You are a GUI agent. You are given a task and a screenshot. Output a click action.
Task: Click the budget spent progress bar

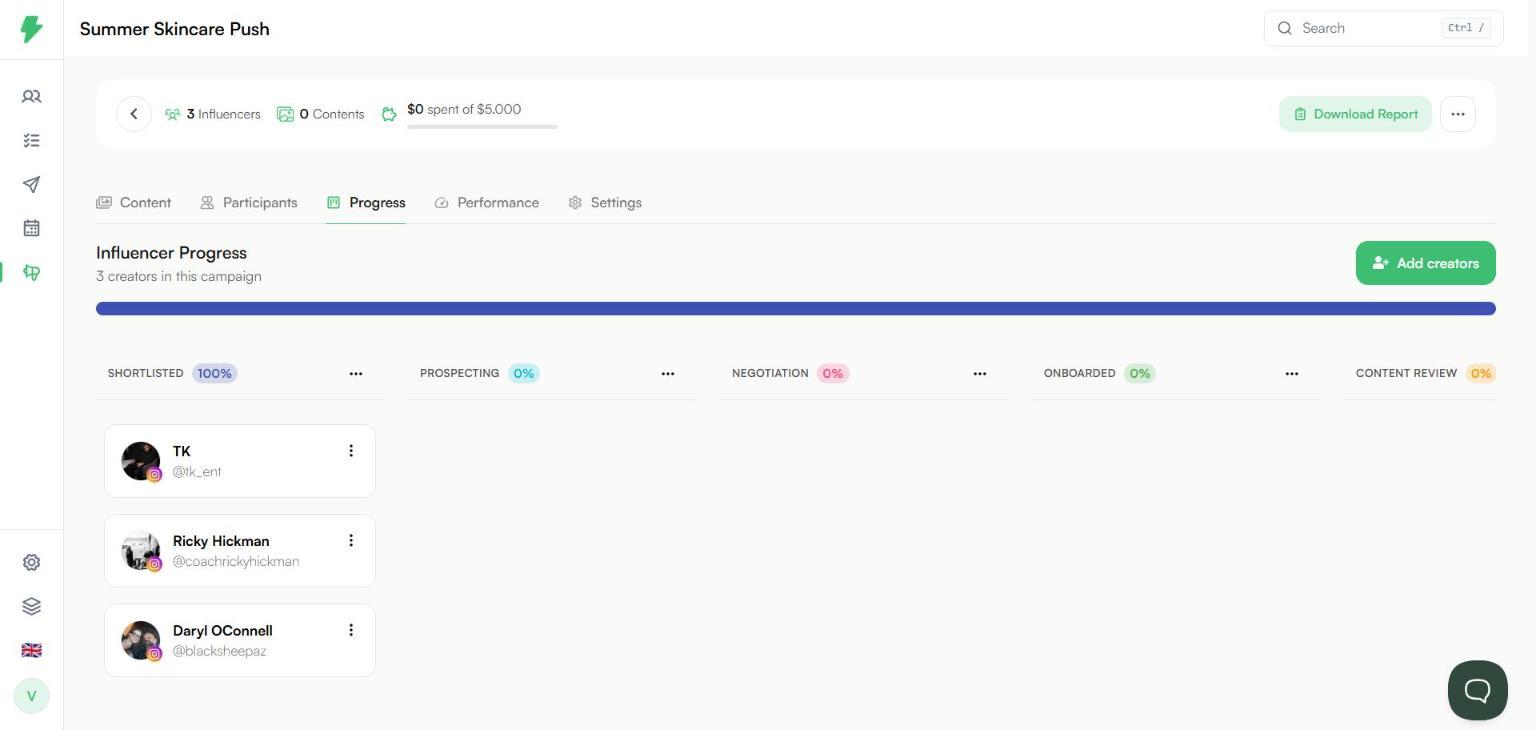(x=482, y=127)
